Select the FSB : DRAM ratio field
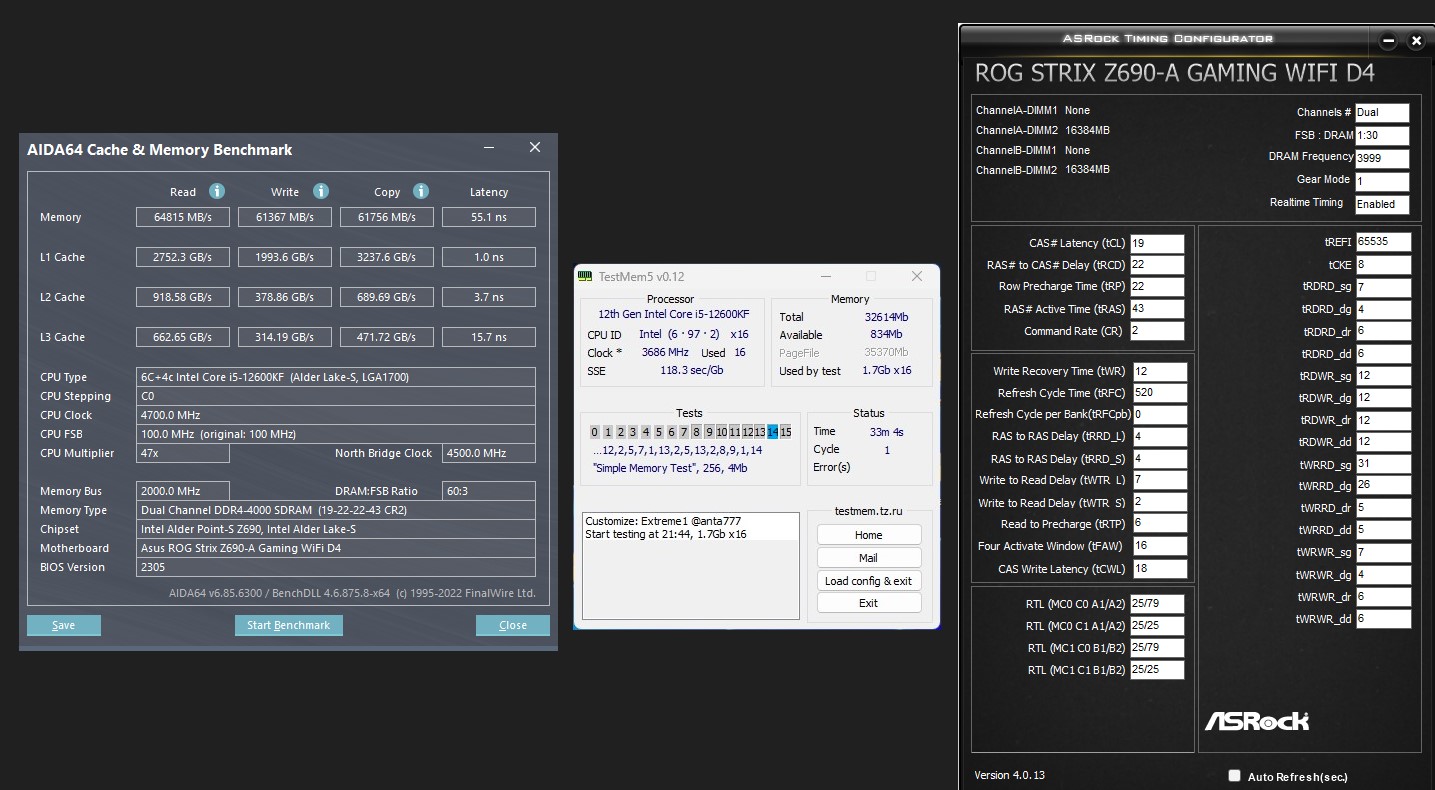 coord(1382,136)
